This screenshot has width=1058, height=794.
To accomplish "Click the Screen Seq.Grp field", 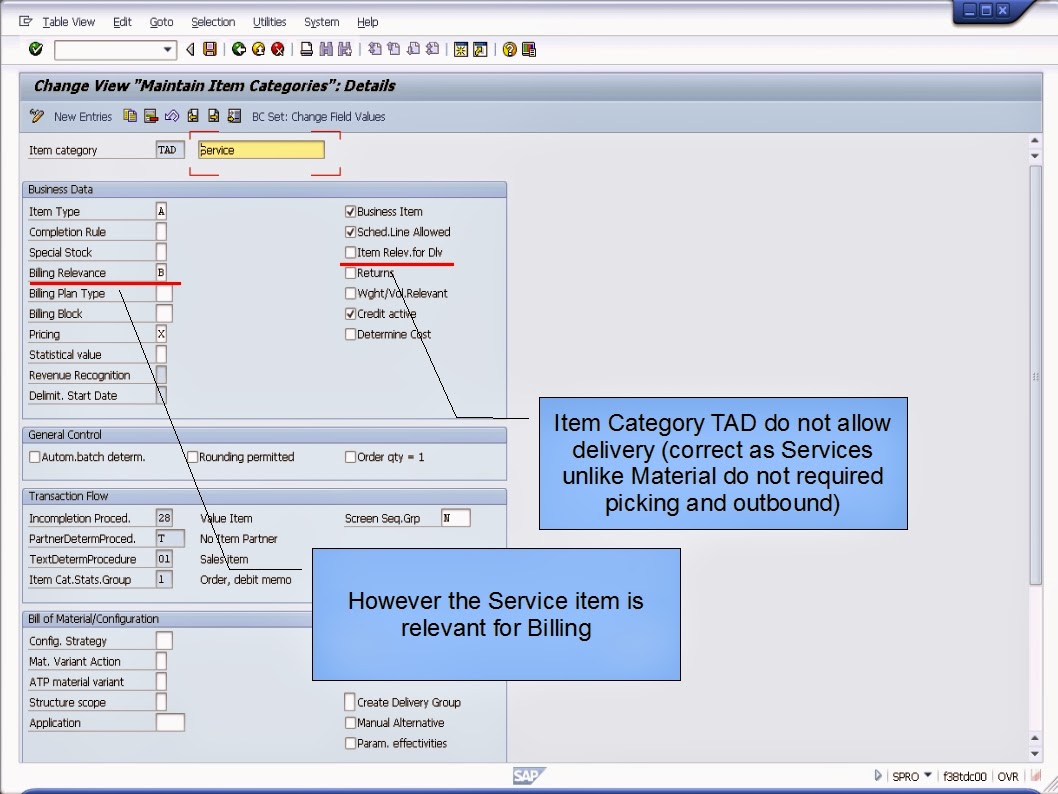I will tap(455, 518).
